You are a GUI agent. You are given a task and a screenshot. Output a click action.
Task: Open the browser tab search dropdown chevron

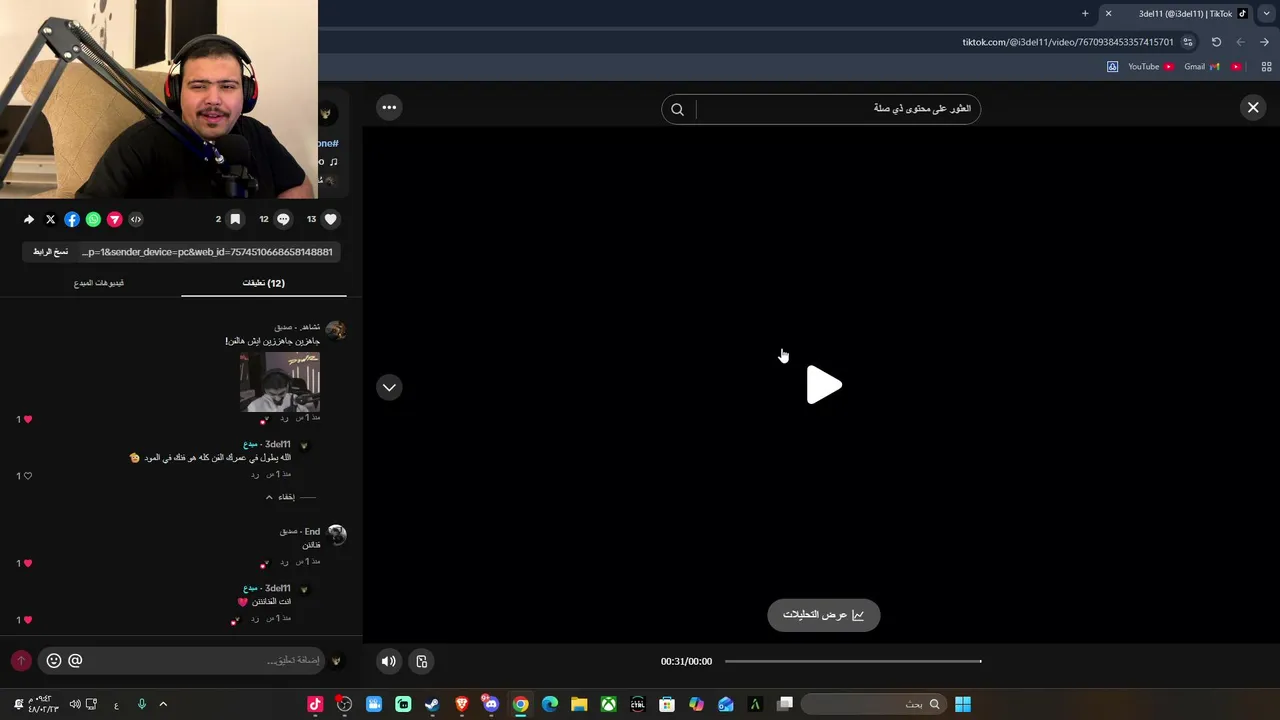pyautogui.click(x=1266, y=13)
